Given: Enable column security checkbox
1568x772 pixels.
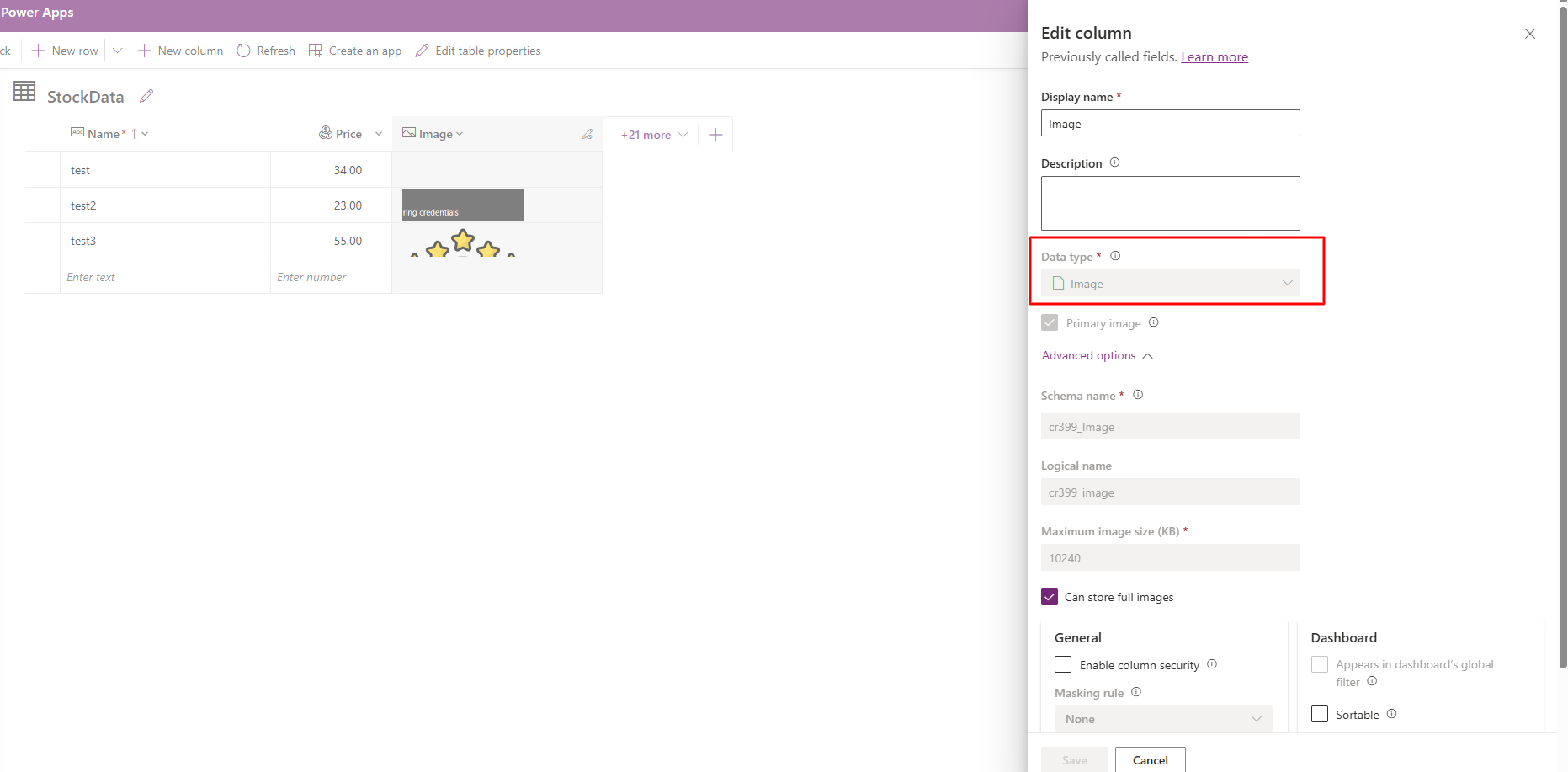Looking at the screenshot, I should click(x=1063, y=664).
